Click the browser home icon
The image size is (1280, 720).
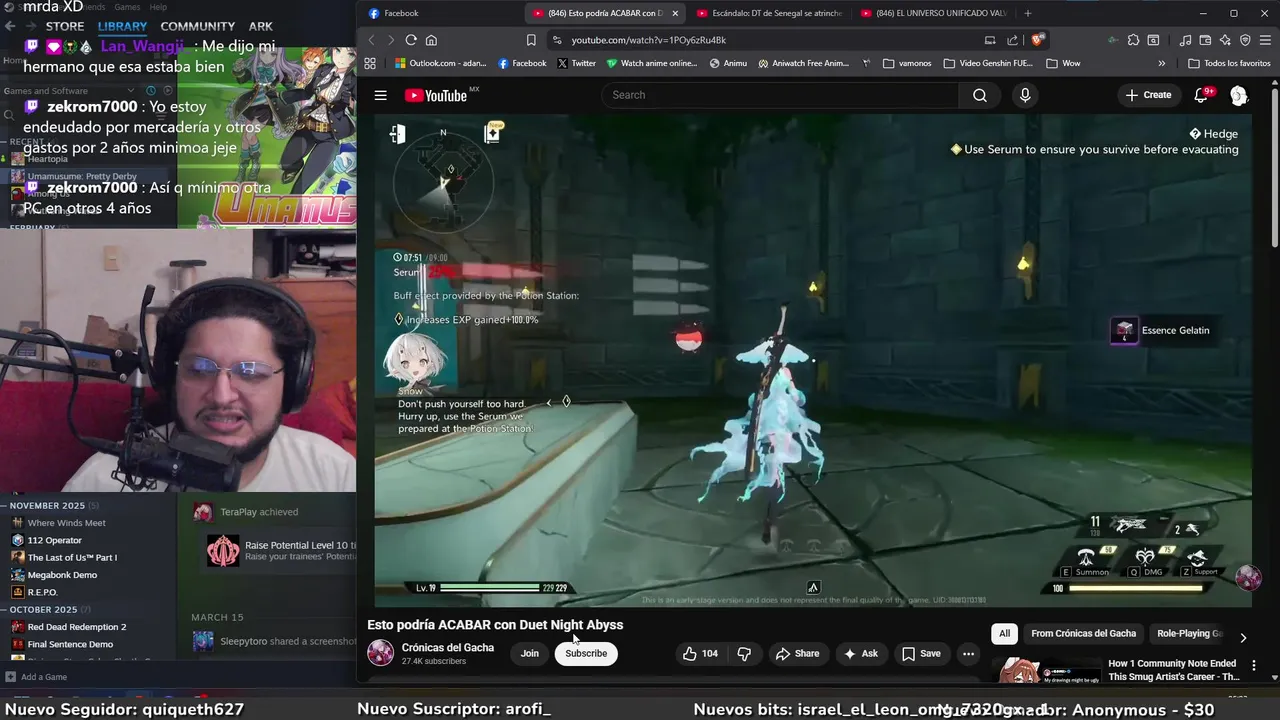coord(431,40)
